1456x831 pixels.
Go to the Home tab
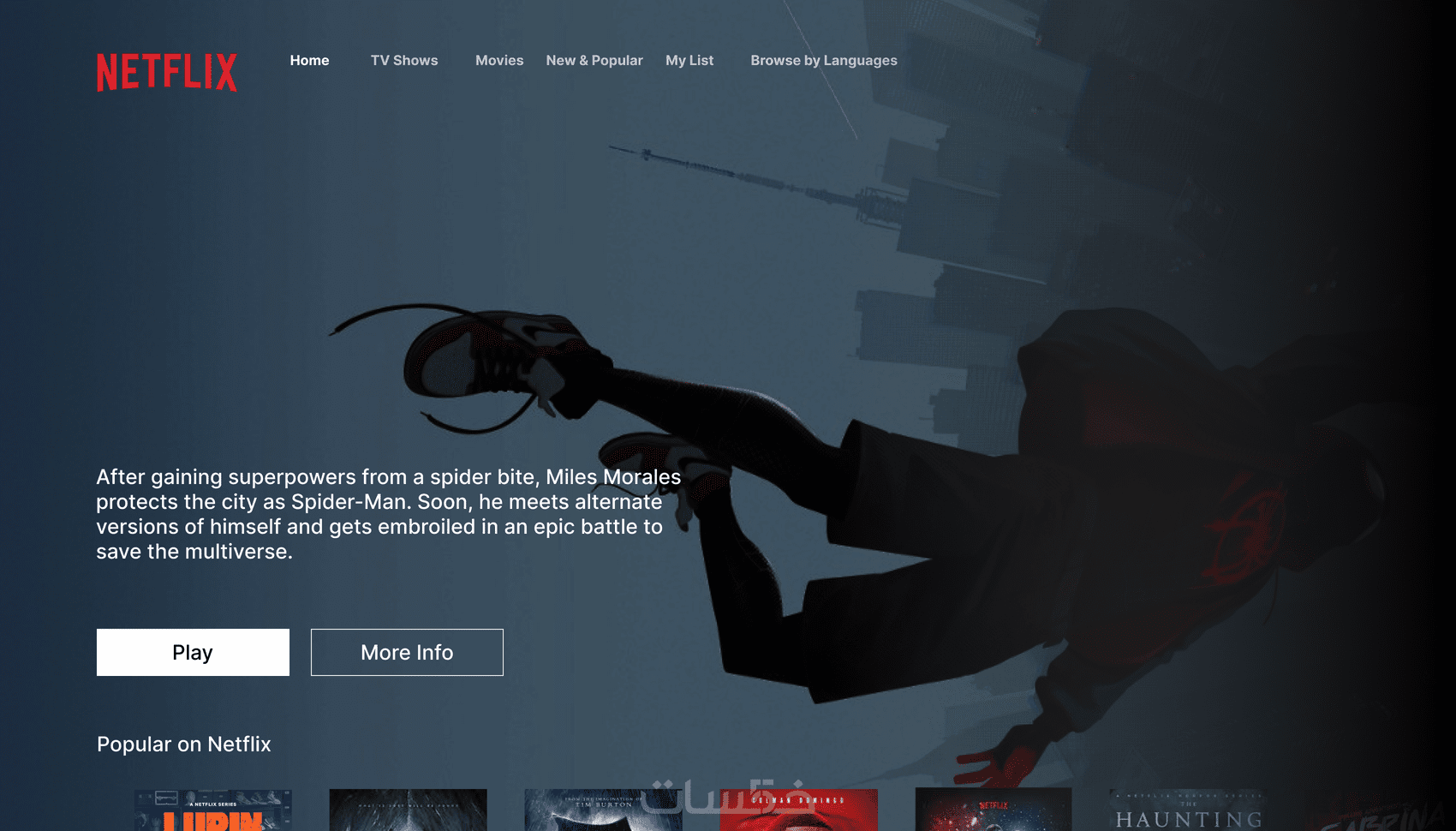click(x=309, y=61)
